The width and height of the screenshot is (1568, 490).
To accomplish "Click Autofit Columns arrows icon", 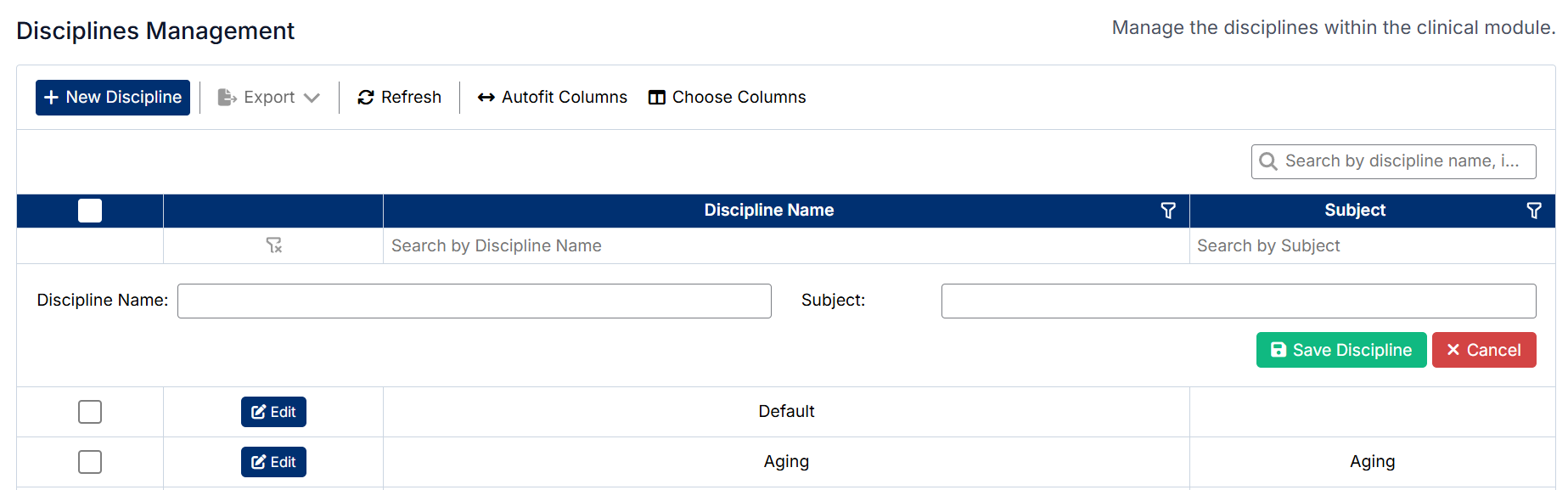I will click(486, 98).
